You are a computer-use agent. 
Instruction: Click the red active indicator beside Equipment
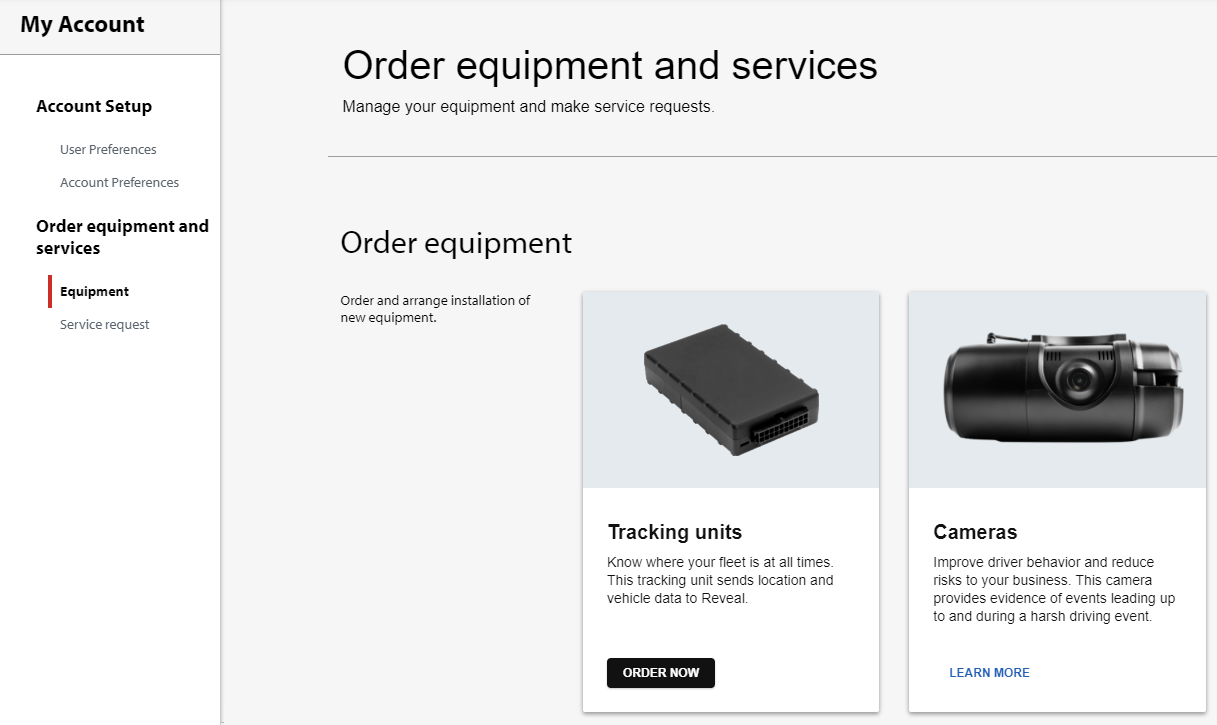pos(51,291)
